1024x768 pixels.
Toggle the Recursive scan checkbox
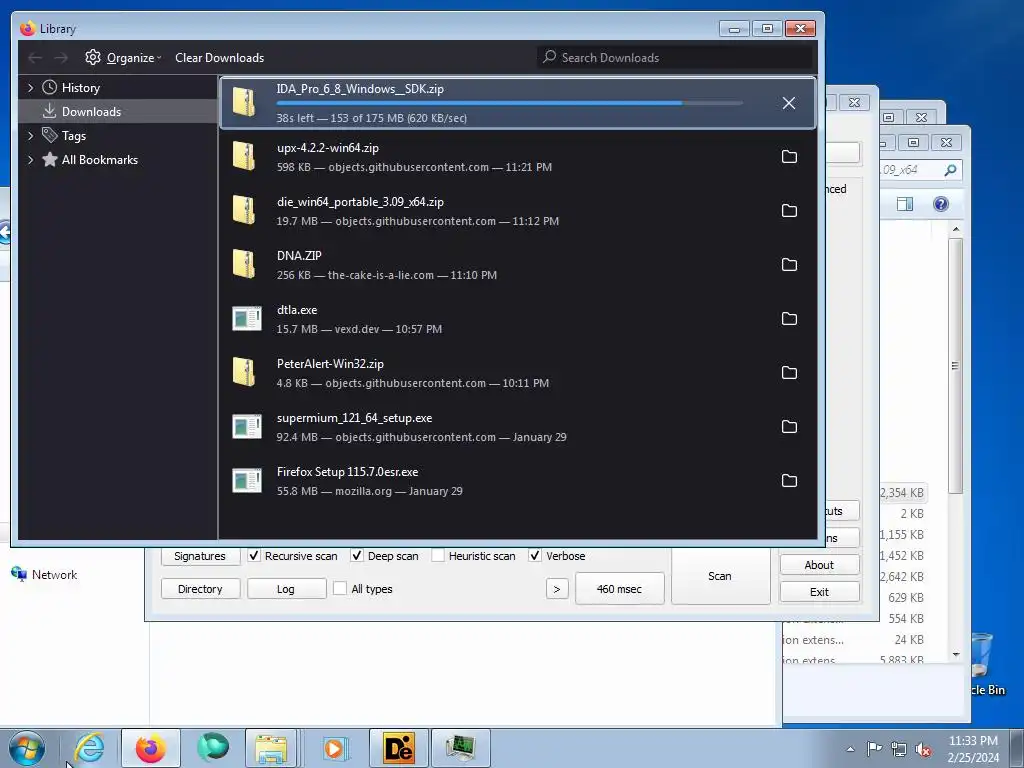(254, 556)
